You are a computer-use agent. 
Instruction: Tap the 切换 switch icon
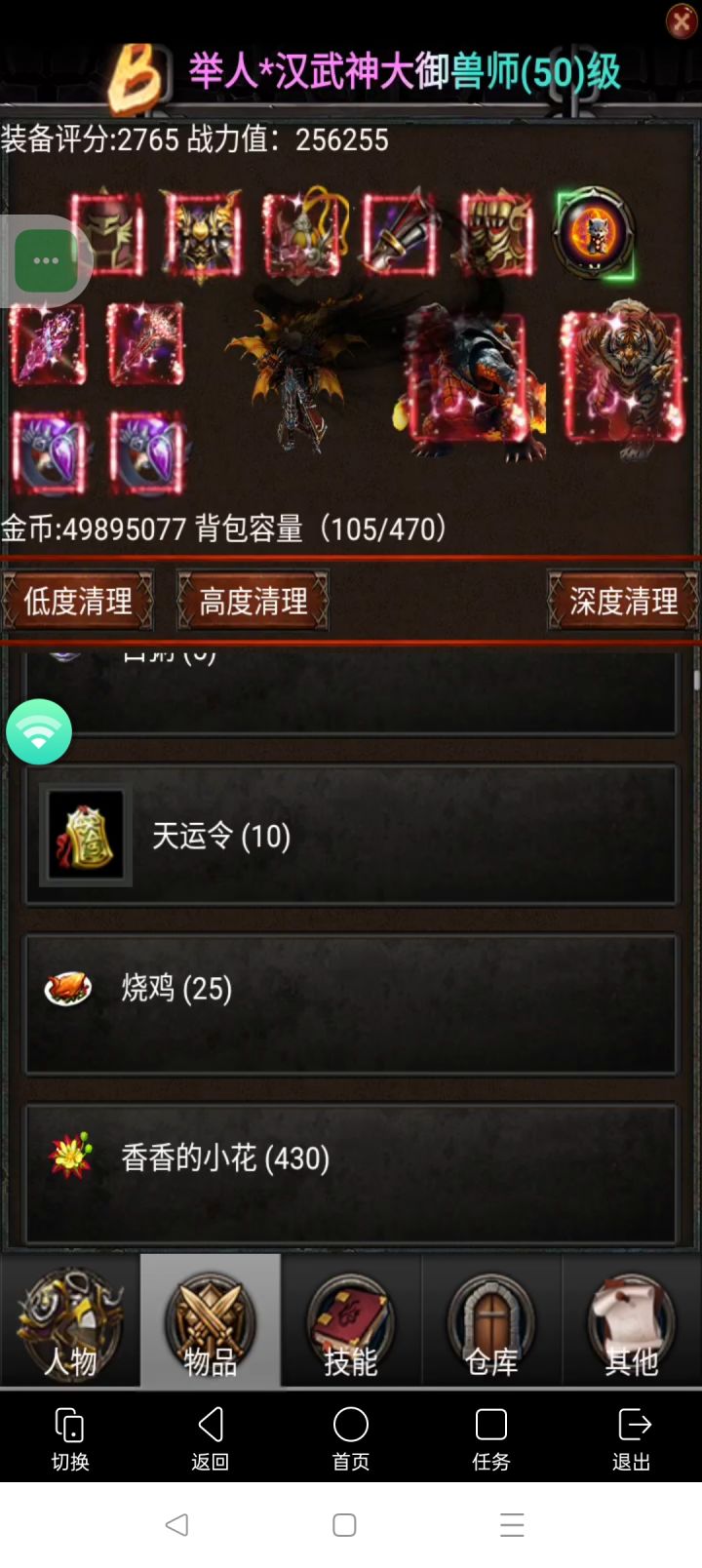click(70, 1437)
